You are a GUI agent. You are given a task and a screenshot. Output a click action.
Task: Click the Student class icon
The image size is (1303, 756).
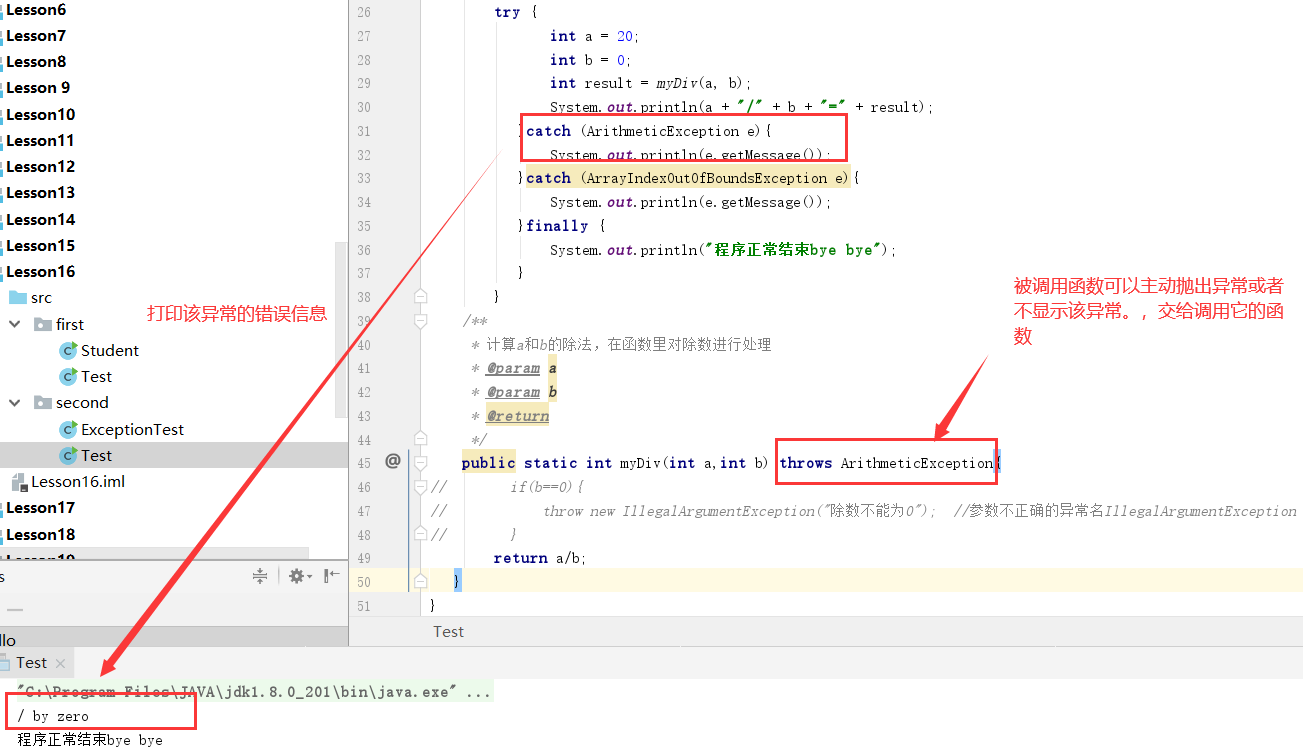click(x=68, y=350)
